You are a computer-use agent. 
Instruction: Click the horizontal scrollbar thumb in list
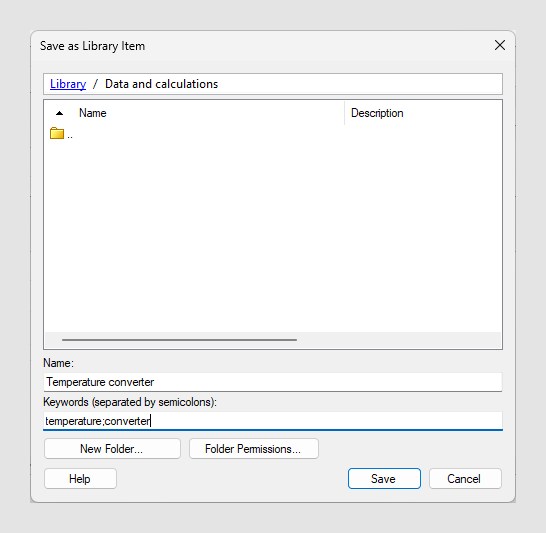coord(179,340)
